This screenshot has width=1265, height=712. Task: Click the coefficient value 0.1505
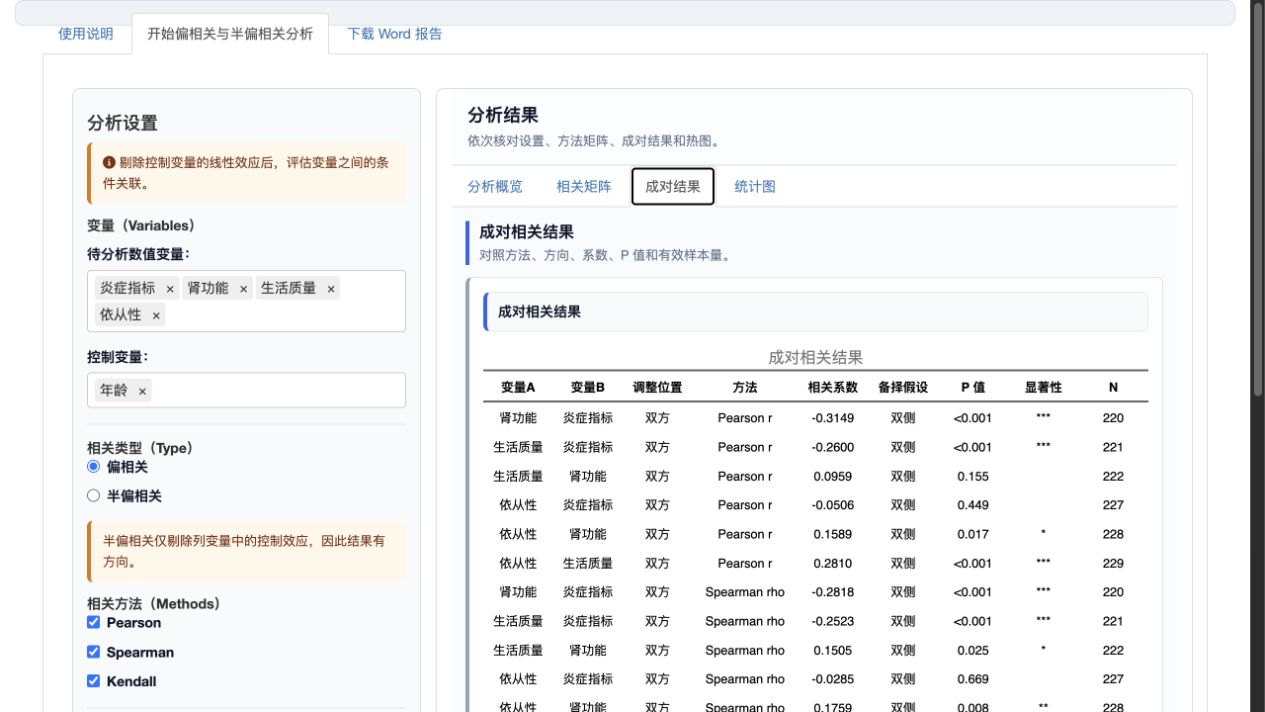click(x=833, y=650)
